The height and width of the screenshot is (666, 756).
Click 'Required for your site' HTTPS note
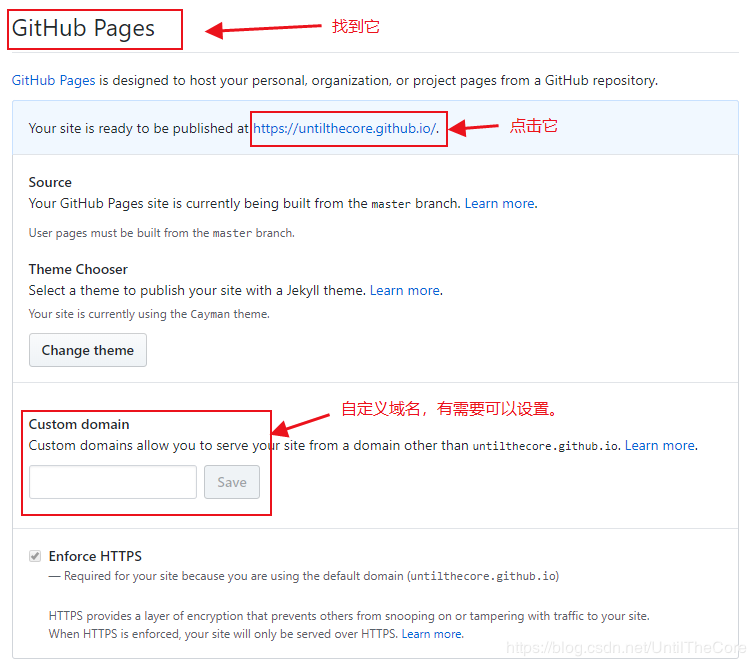click(304, 576)
